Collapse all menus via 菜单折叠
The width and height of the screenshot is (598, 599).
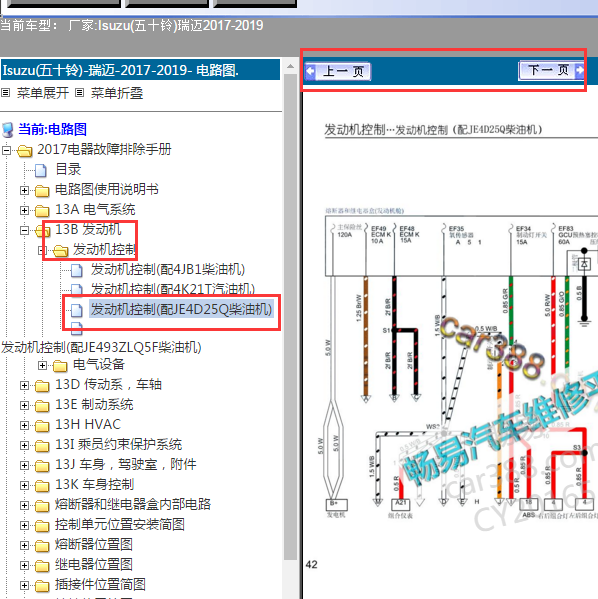[117, 93]
